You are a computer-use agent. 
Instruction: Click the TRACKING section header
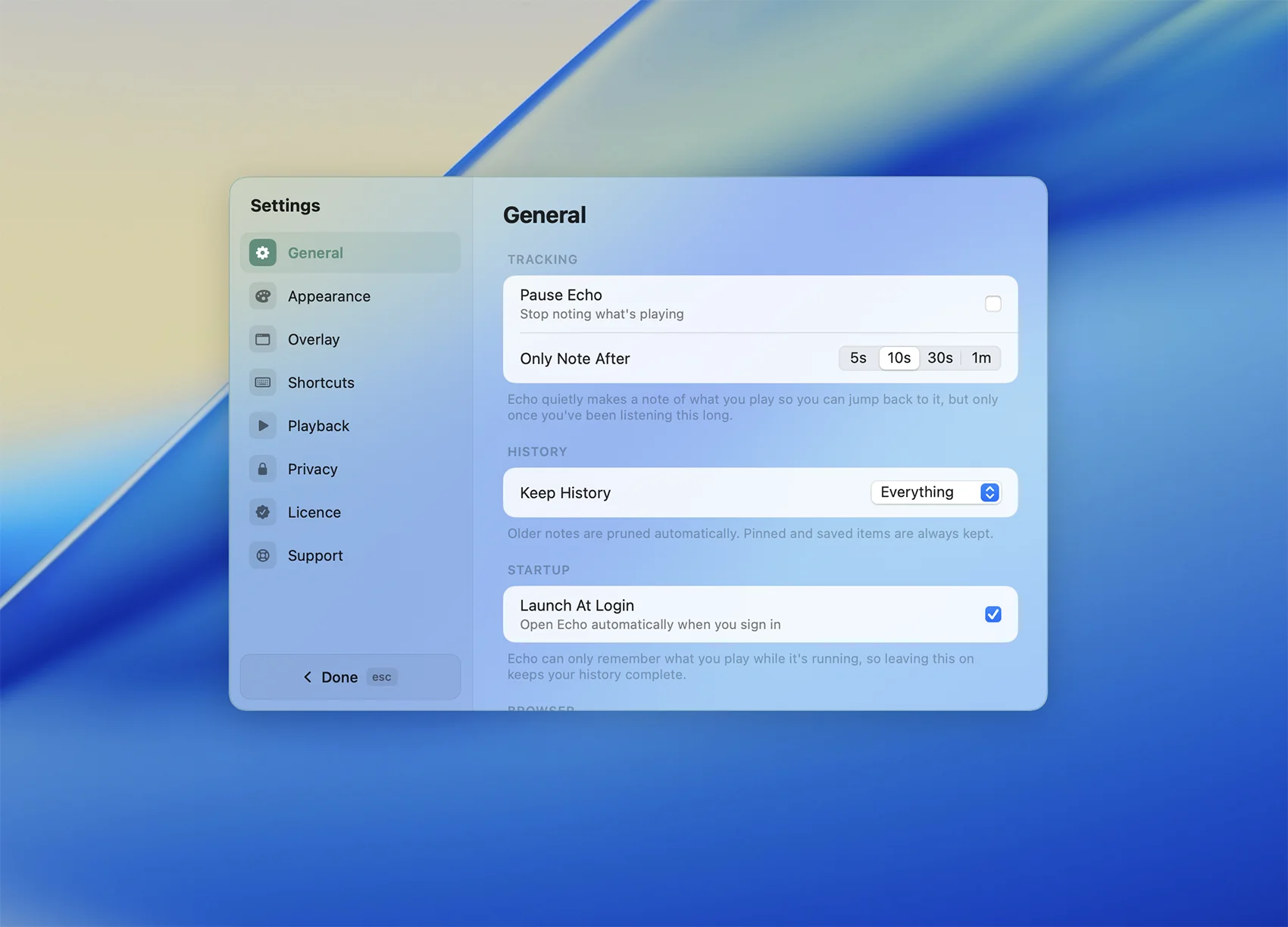point(542,260)
